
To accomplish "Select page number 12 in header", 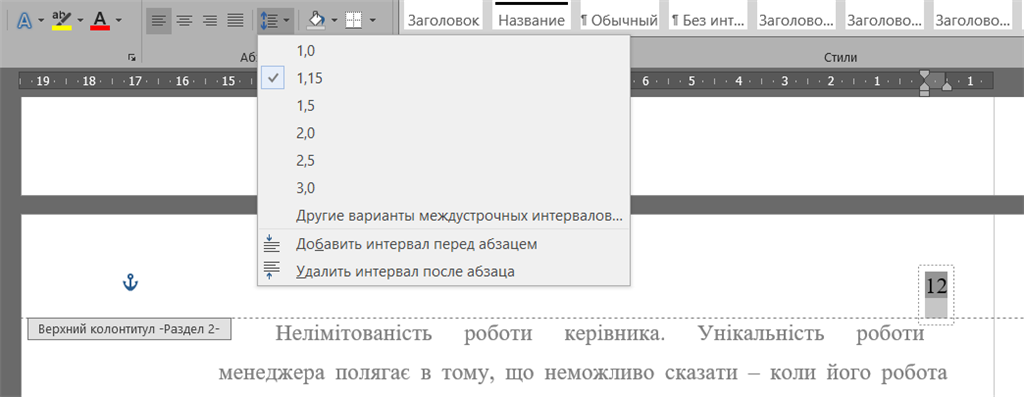I will coord(936,286).
